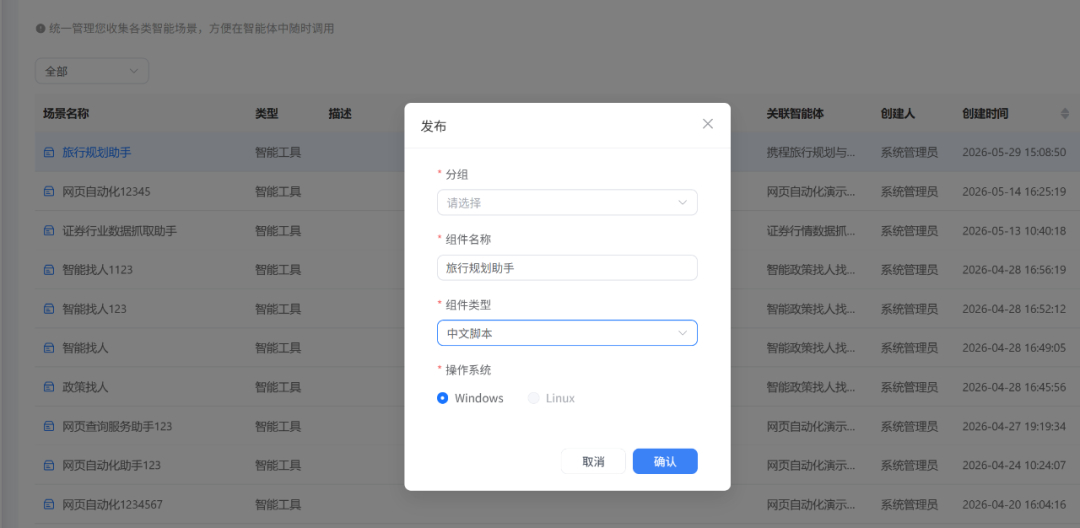Click the 操作系统 field label
Image resolution: width=1080 pixels, height=528 pixels.
(468, 370)
